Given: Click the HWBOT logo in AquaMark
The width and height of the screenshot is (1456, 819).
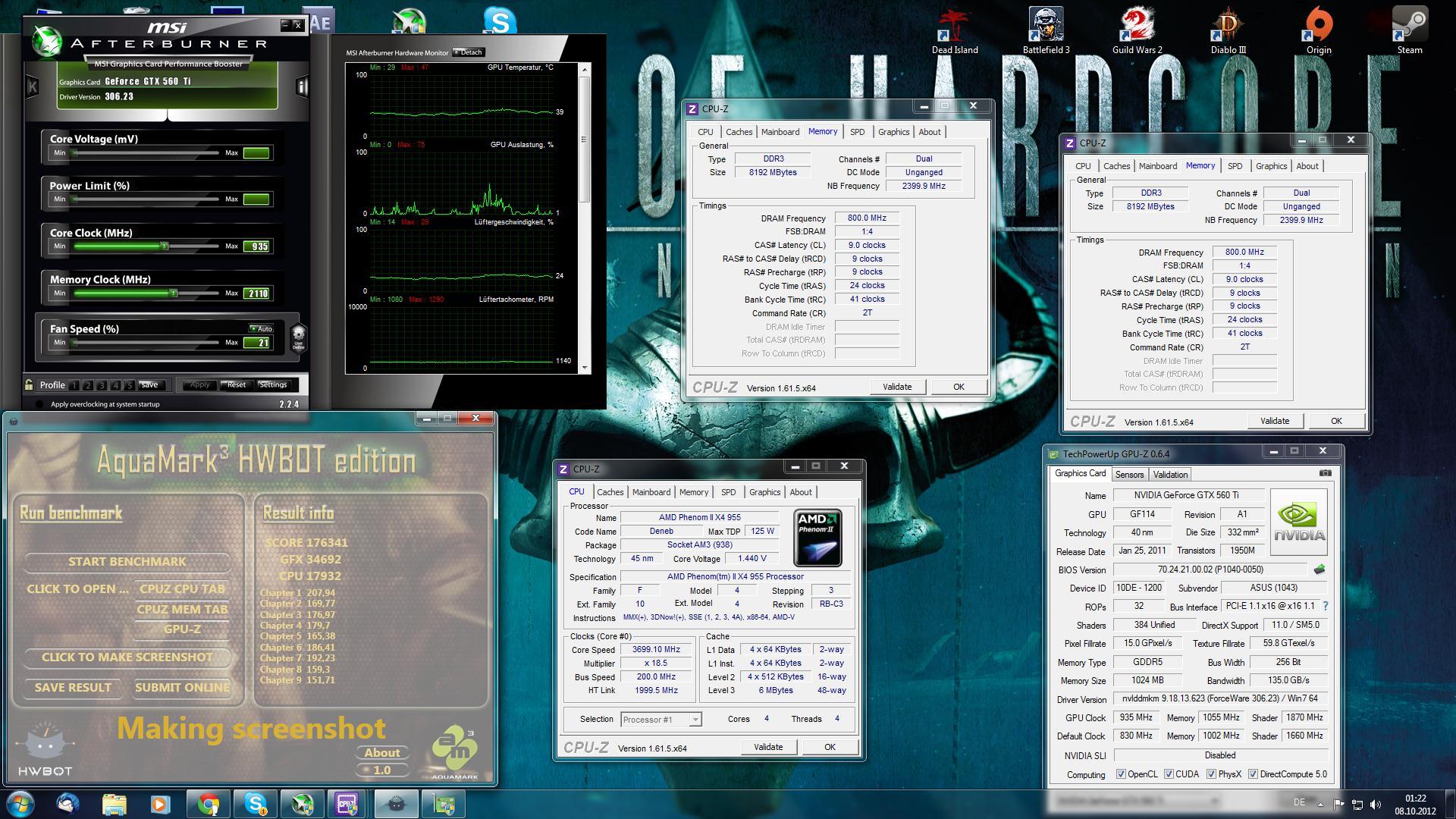Looking at the screenshot, I should click(x=46, y=751).
